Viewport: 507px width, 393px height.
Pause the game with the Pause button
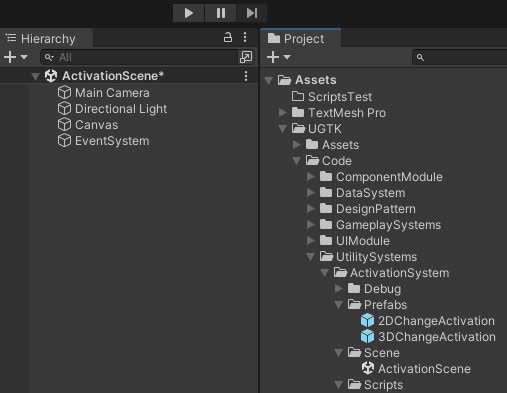coord(221,13)
